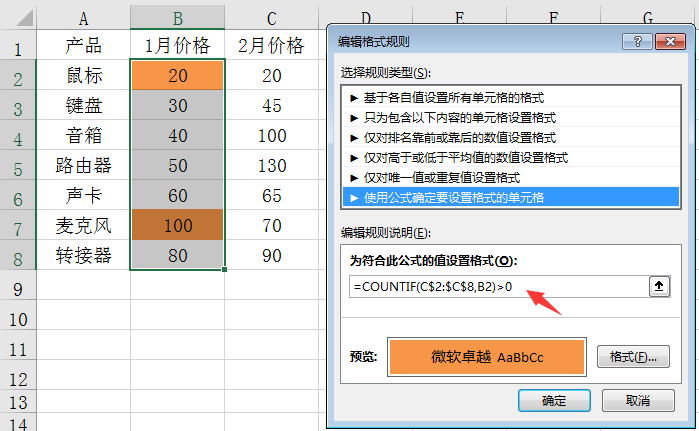
Task: Cancel the dialog with 取消 button
Action: coord(638,401)
